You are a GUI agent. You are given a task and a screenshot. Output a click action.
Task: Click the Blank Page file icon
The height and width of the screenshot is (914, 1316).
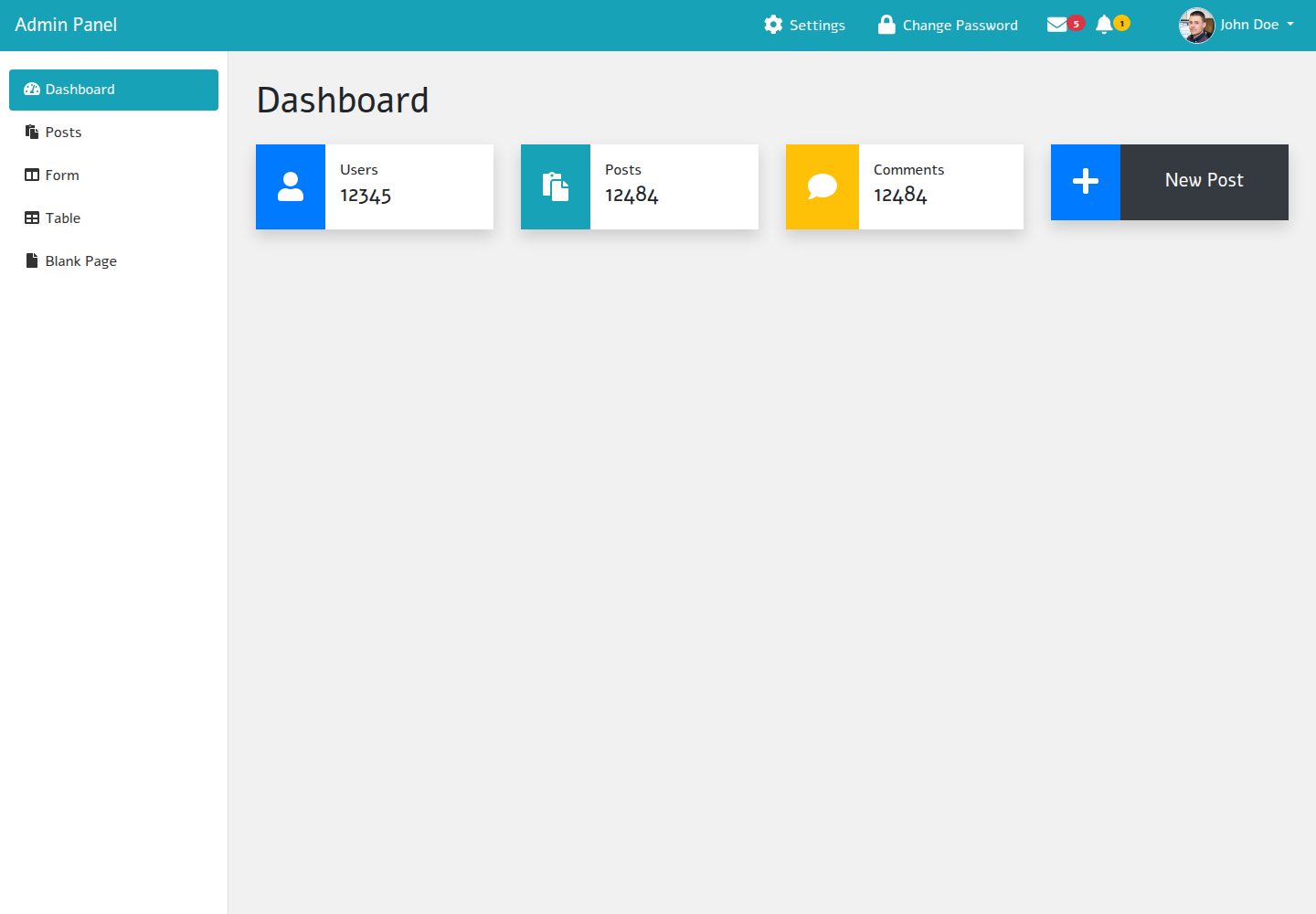[x=32, y=260]
